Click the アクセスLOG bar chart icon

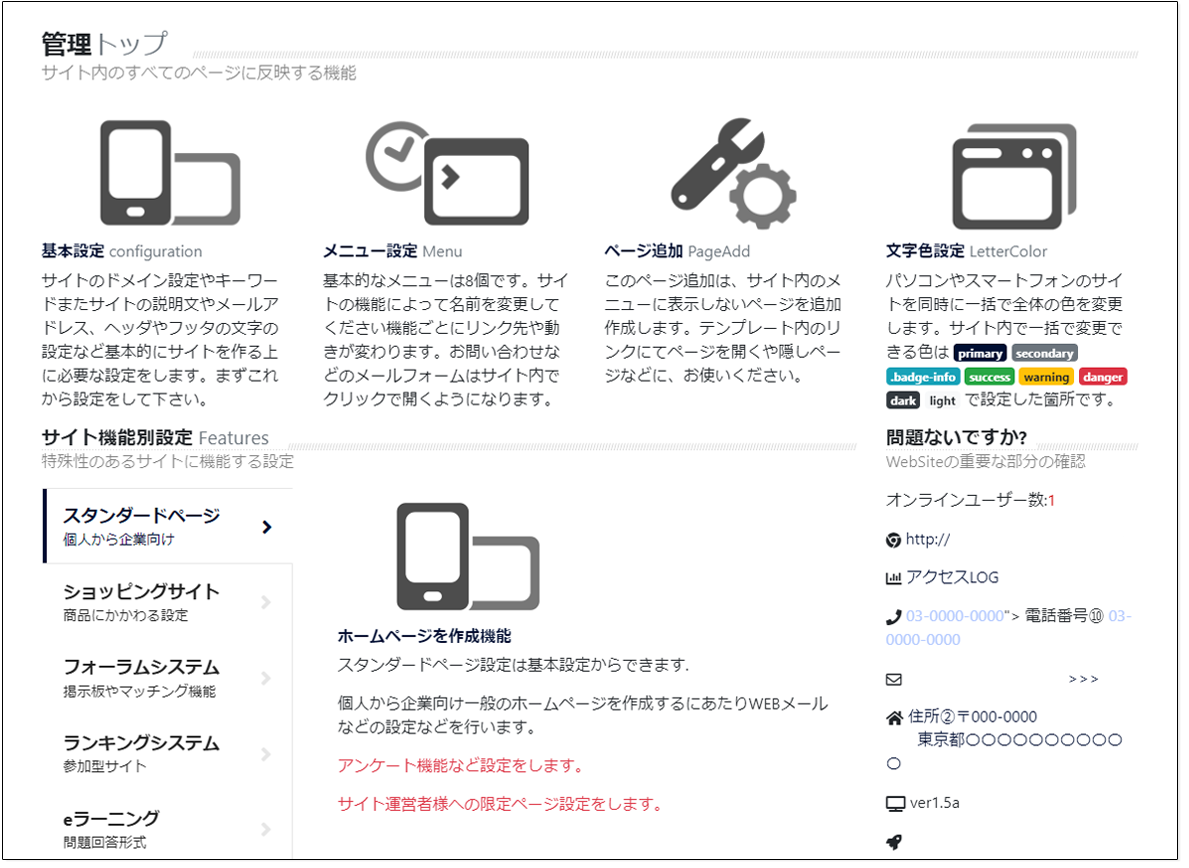[x=894, y=578]
